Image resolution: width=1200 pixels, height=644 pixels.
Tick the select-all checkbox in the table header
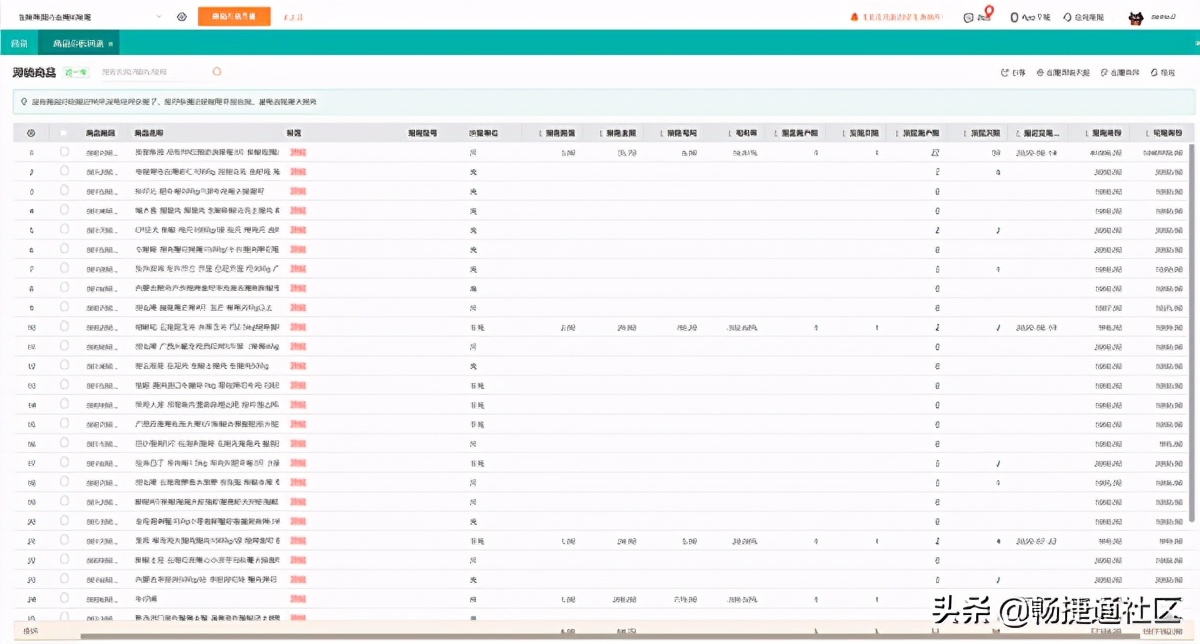click(64, 133)
